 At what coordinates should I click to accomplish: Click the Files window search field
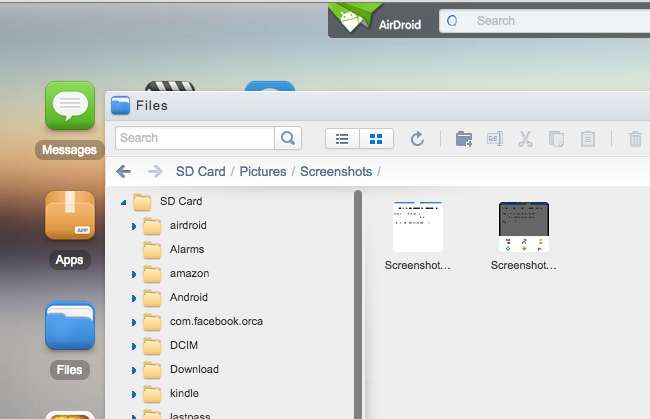tap(195, 138)
